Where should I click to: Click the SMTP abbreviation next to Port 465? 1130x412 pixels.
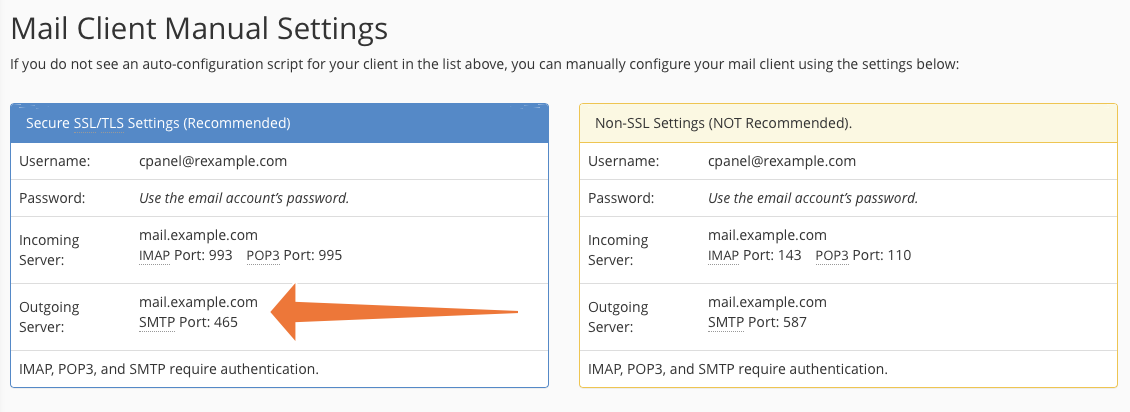point(157,322)
